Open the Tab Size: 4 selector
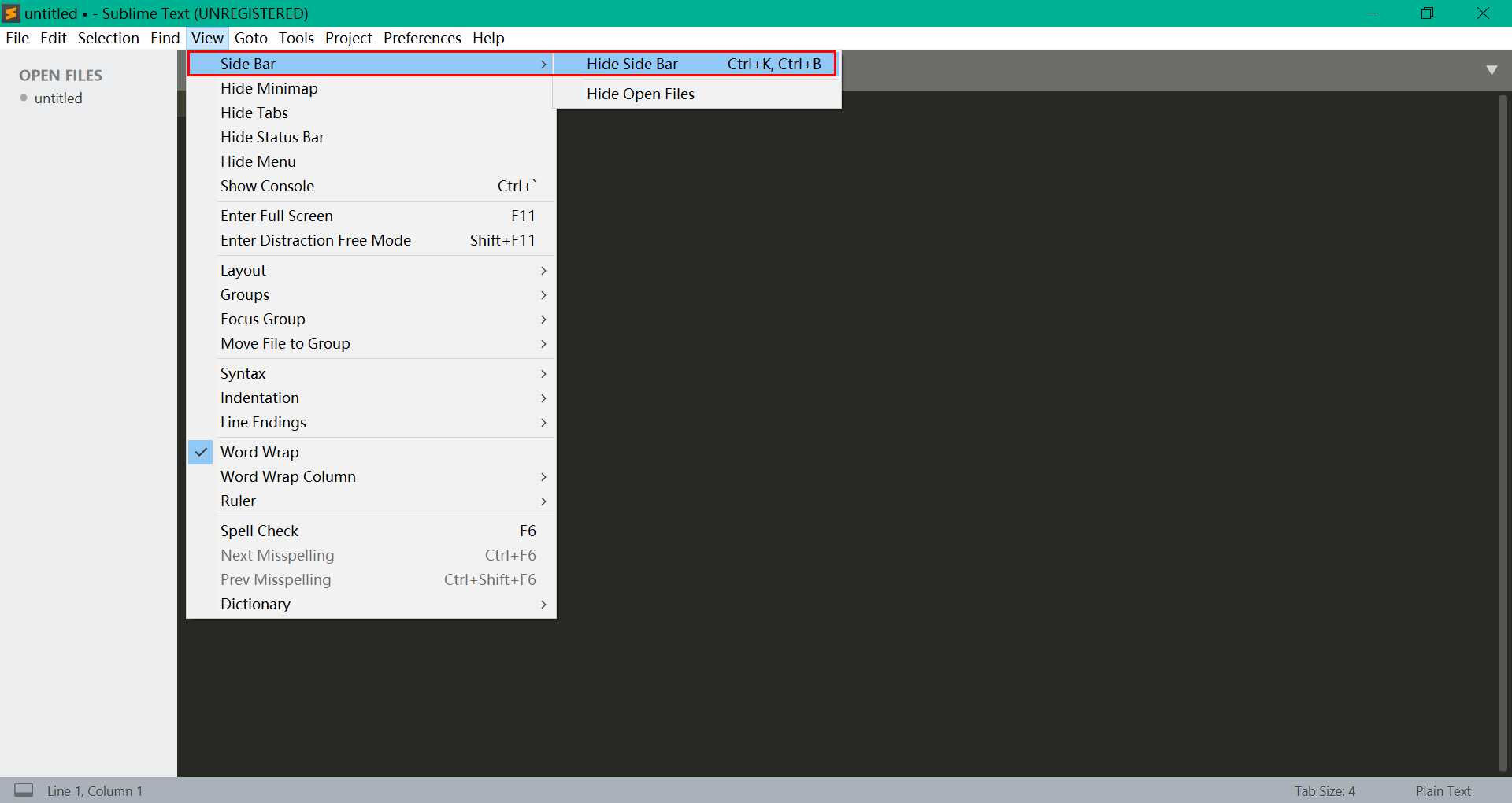 [x=1325, y=791]
